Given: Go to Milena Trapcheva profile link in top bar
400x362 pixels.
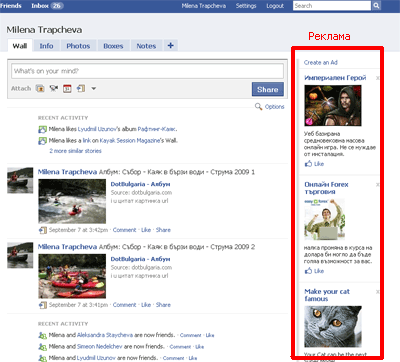Looking at the screenshot, I should (203, 6).
